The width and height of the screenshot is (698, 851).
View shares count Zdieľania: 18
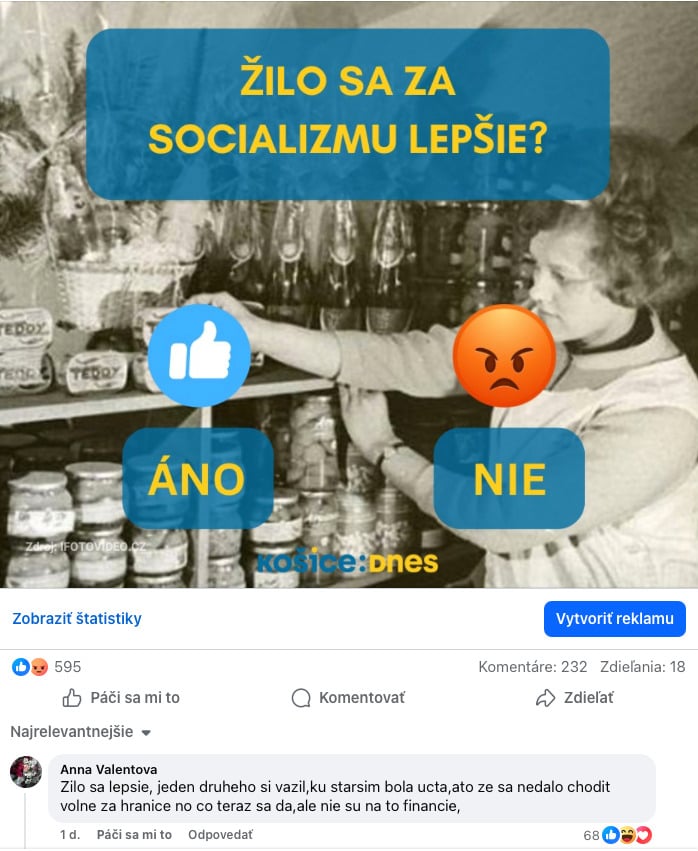(643, 666)
